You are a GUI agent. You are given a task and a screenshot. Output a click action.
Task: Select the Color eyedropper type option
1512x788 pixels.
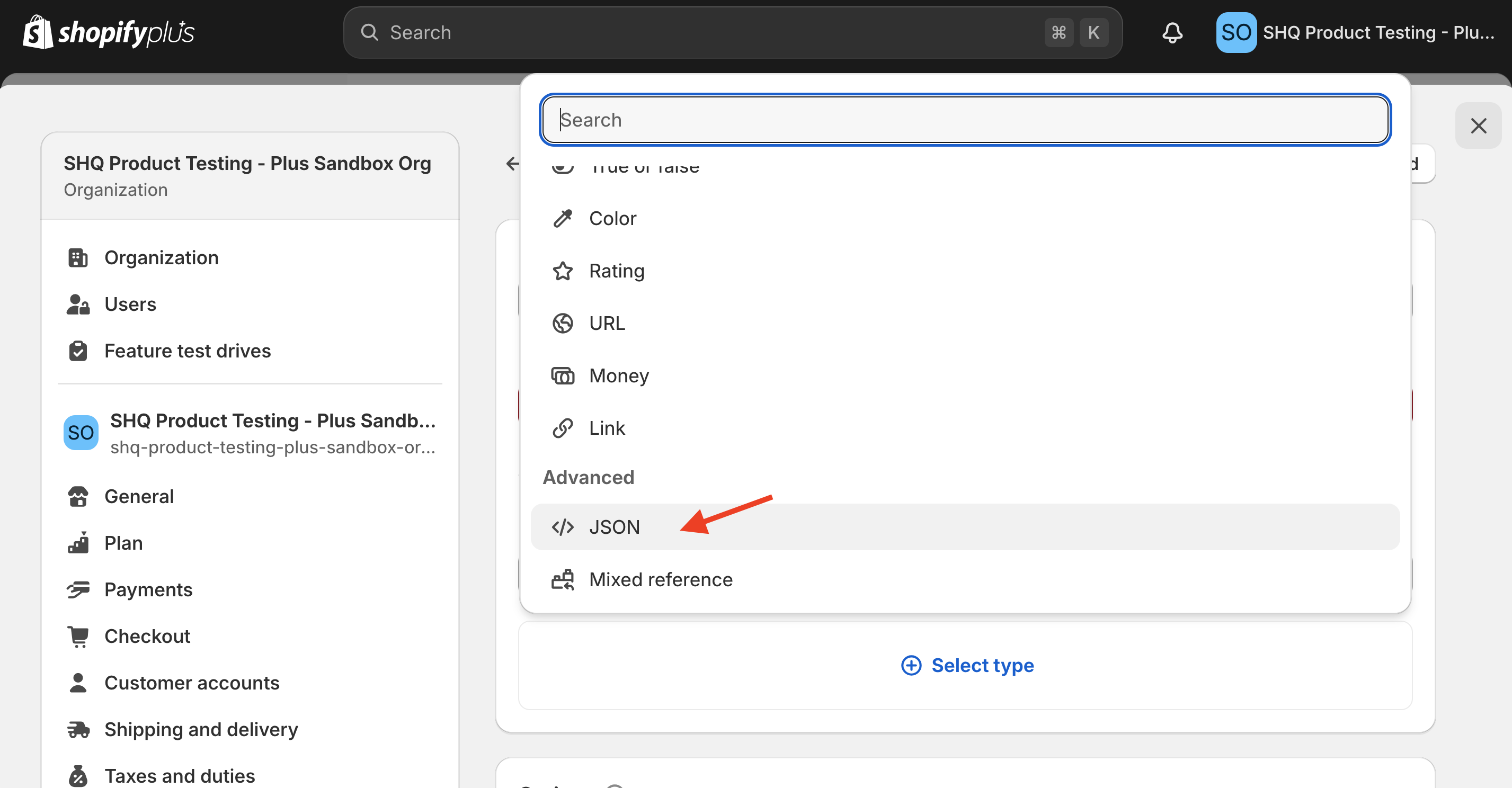(612, 218)
